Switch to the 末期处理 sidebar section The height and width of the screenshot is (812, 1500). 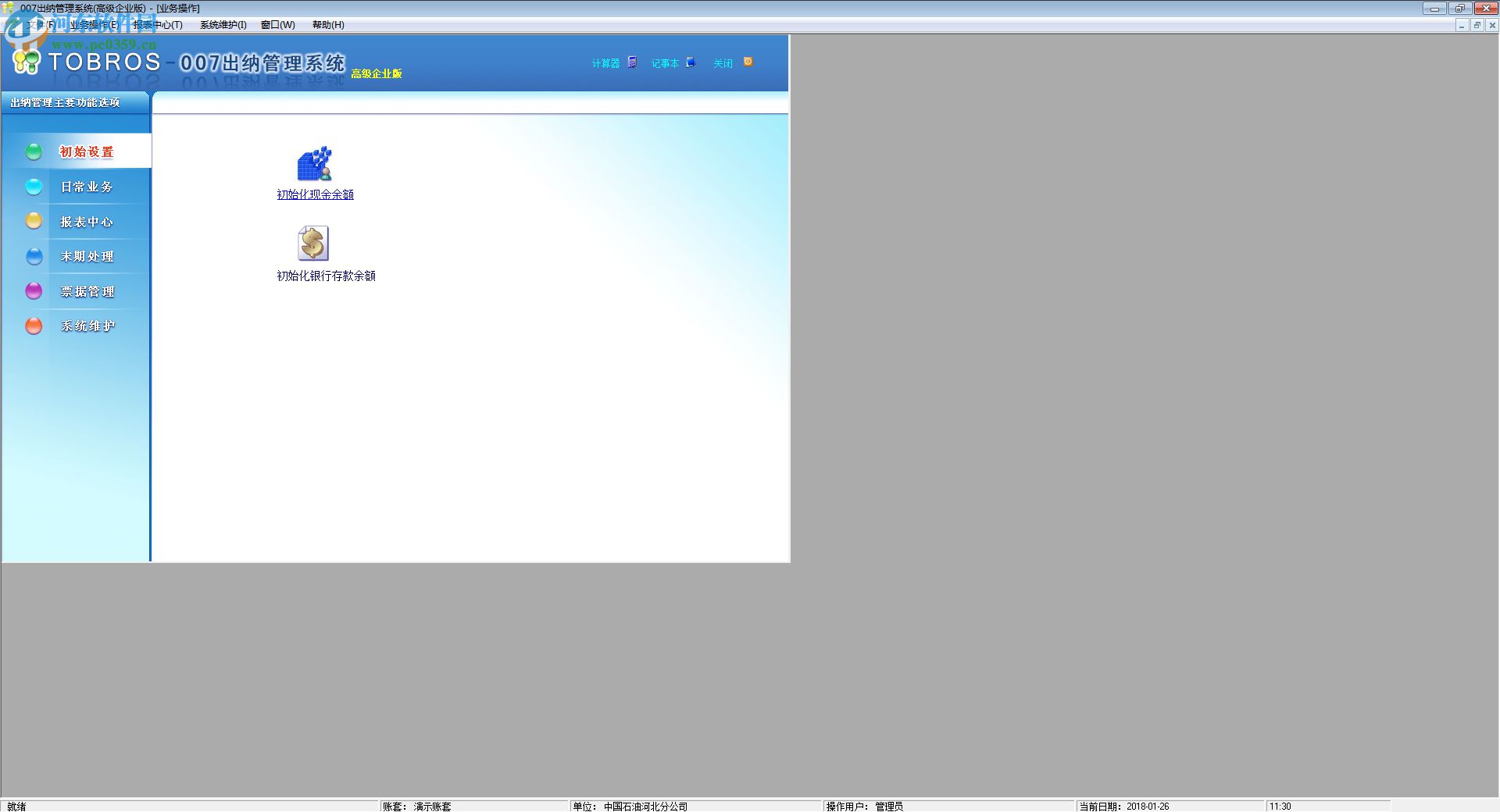87,257
